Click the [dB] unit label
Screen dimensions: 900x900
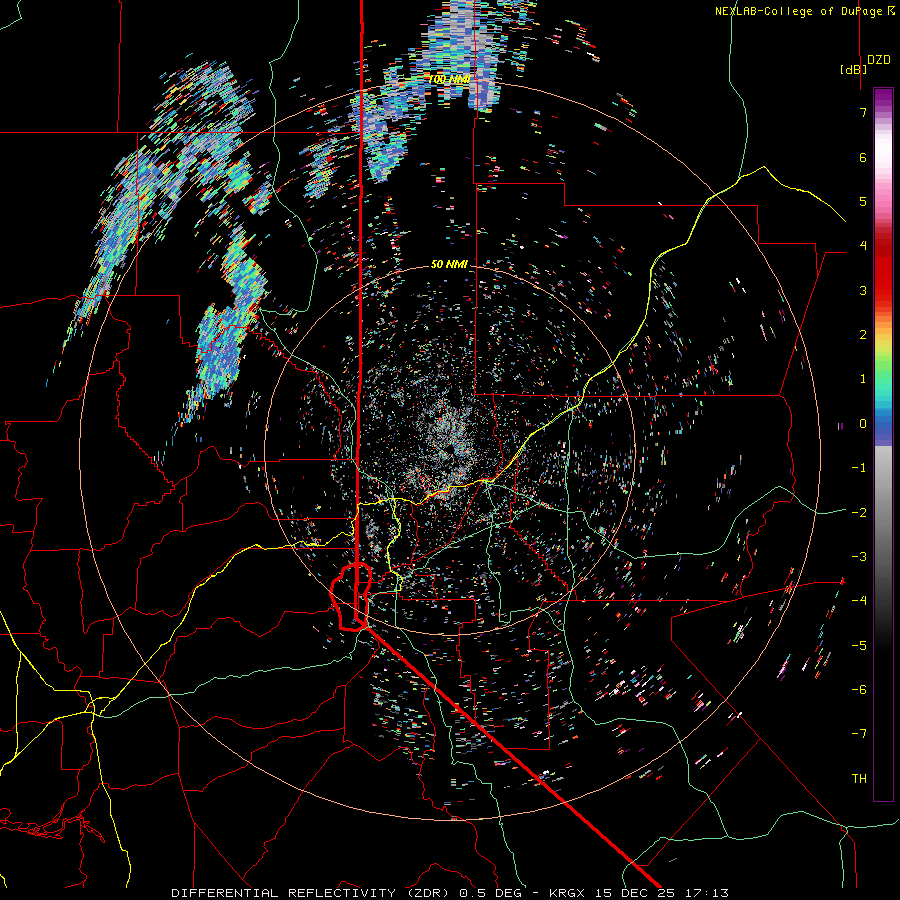pos(853,69)
